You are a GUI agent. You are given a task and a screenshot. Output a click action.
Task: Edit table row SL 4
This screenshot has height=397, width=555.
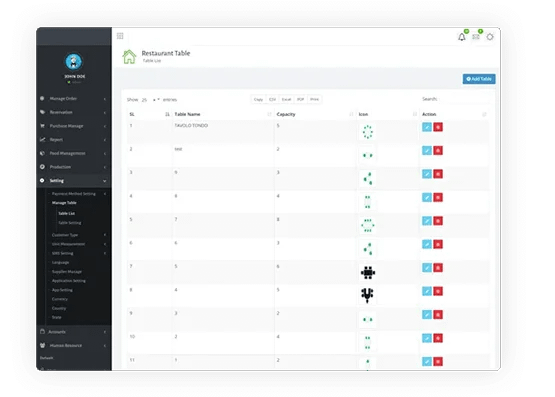(x=427, y=197)
